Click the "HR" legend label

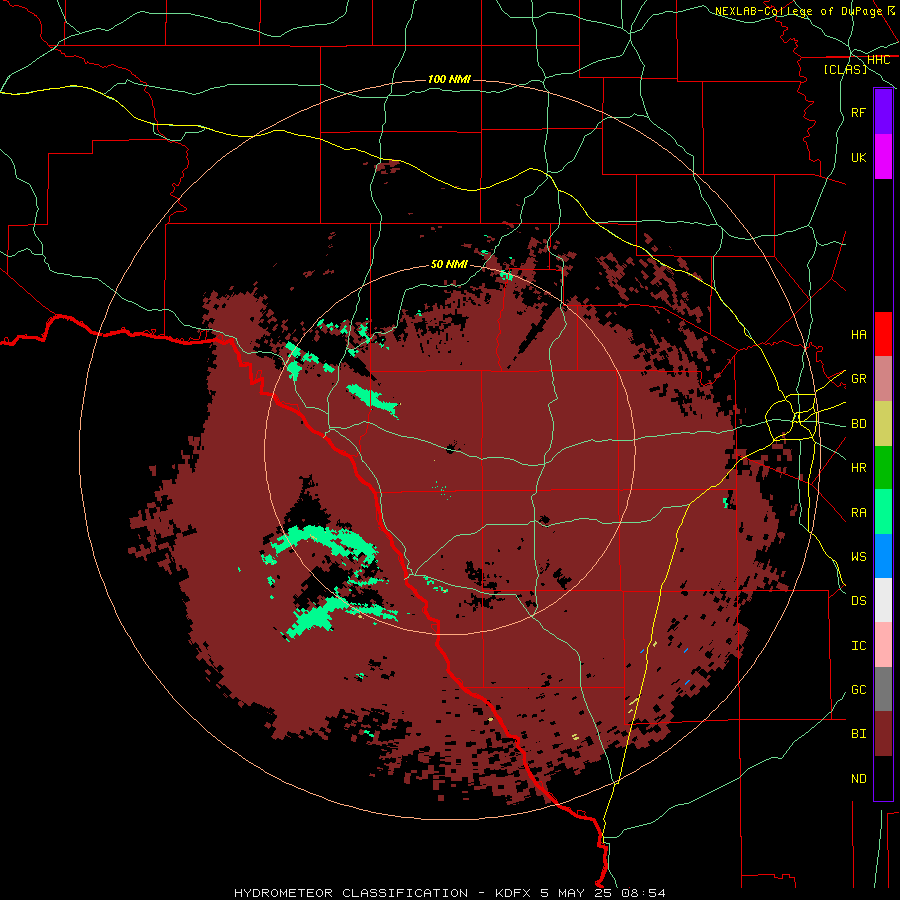click(858, 468)
